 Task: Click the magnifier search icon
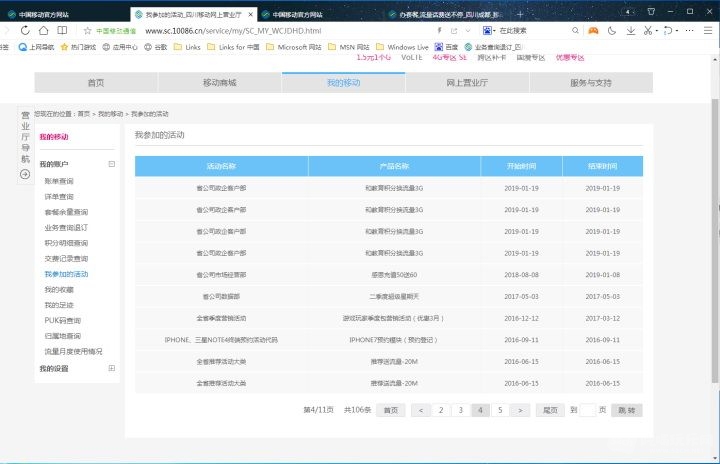point(575,31)
